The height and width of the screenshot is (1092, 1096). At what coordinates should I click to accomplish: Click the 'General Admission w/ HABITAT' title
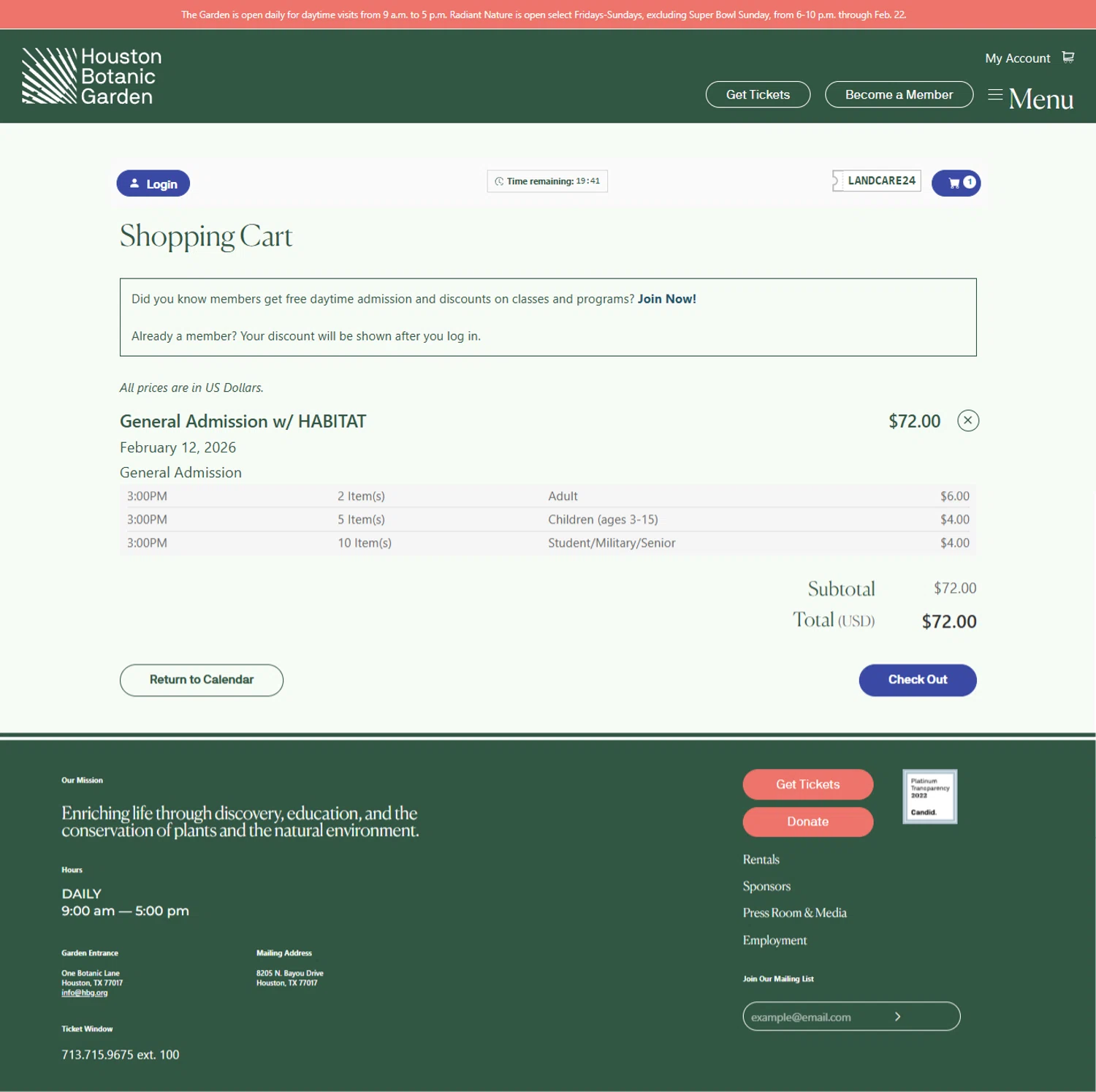(x=243, y=422)
